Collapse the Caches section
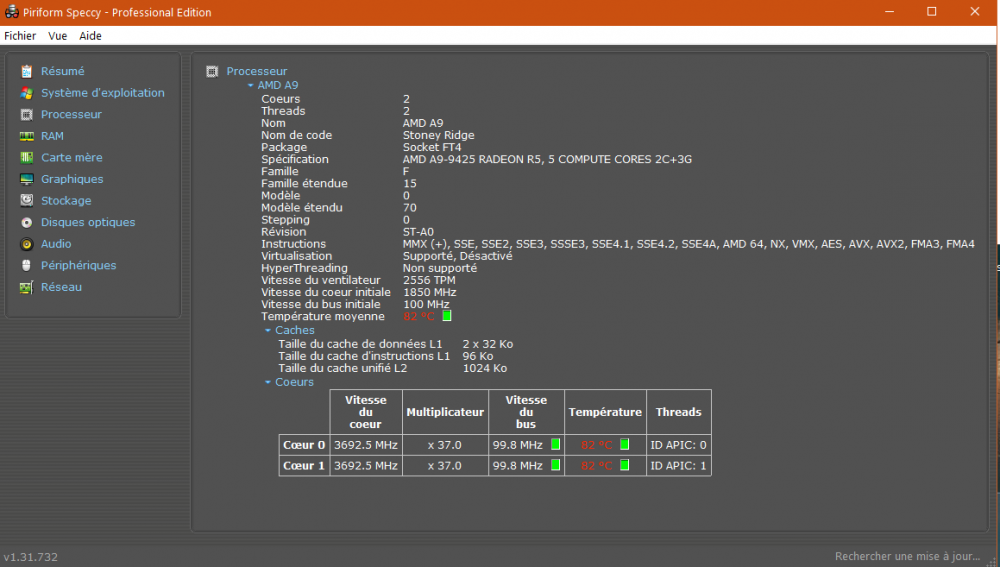Image resolution: width=1000 pixels, height=567 pixels. pyautogui.click(x=268, y=330)
